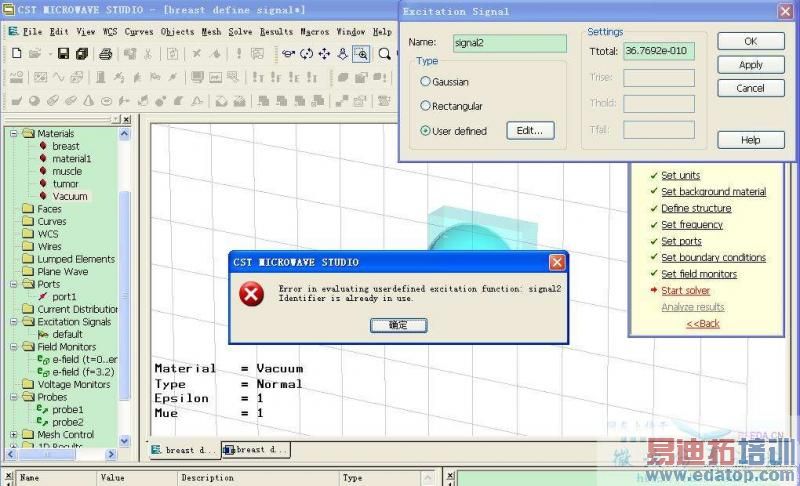Click the pin button on navigation tree

tap(116, 119)
